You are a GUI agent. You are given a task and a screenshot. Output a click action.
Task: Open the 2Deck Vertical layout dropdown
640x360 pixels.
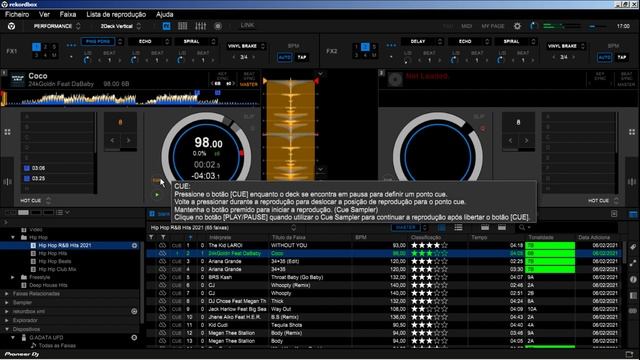[120, 26]
